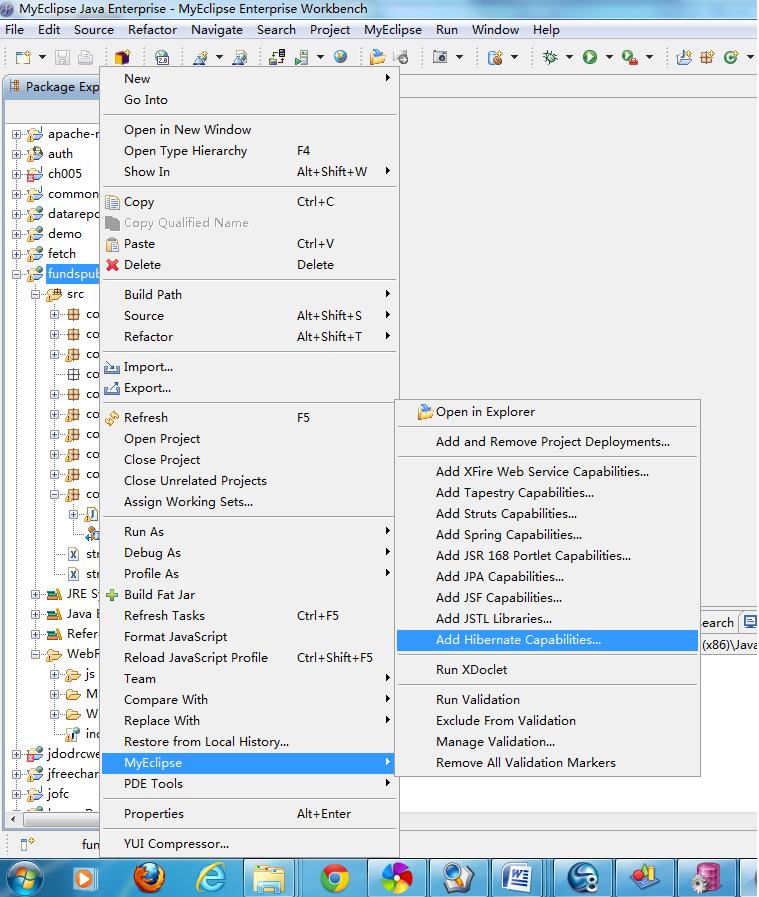Screen dimensions: 759x897
Task: Collapse the fundspub project node
Action: coord(16,275)
